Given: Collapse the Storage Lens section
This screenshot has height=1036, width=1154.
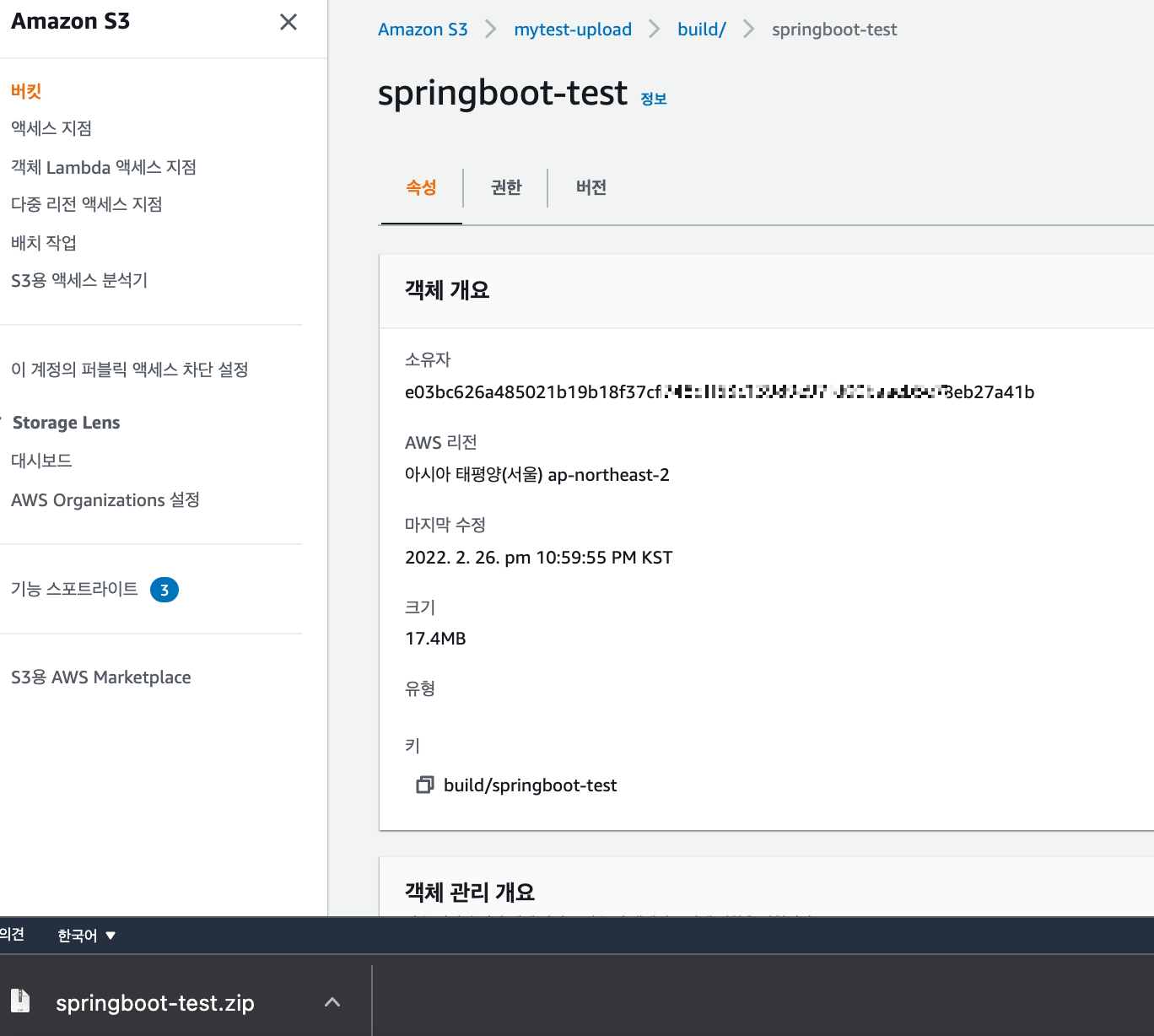Looking at the screenshot, I should pos(3,422).
